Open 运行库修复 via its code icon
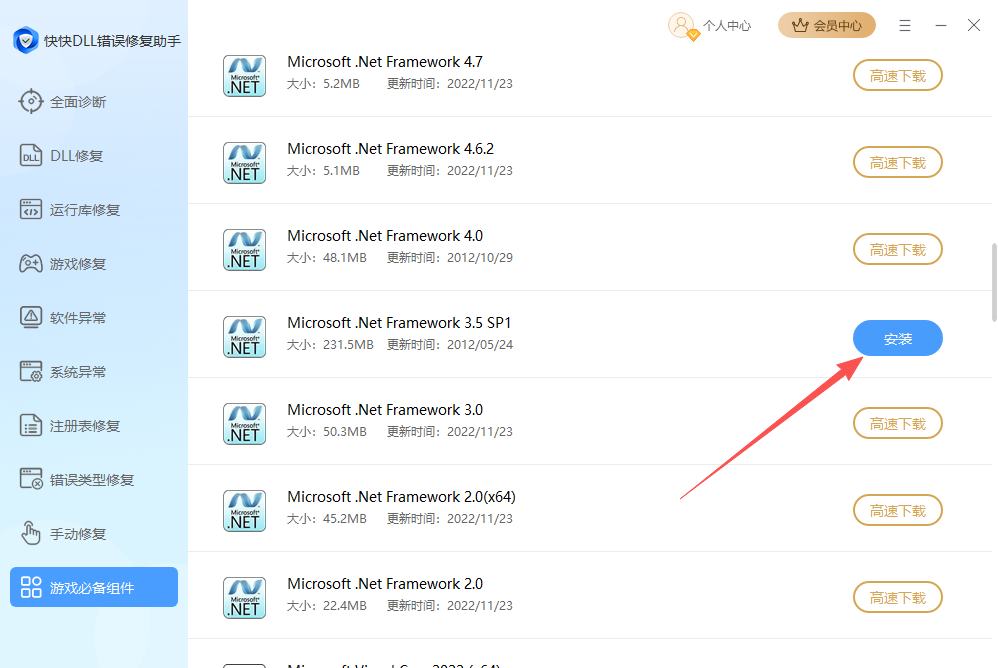Viewport: 998px width, 668px height. (x=32, y=210)
